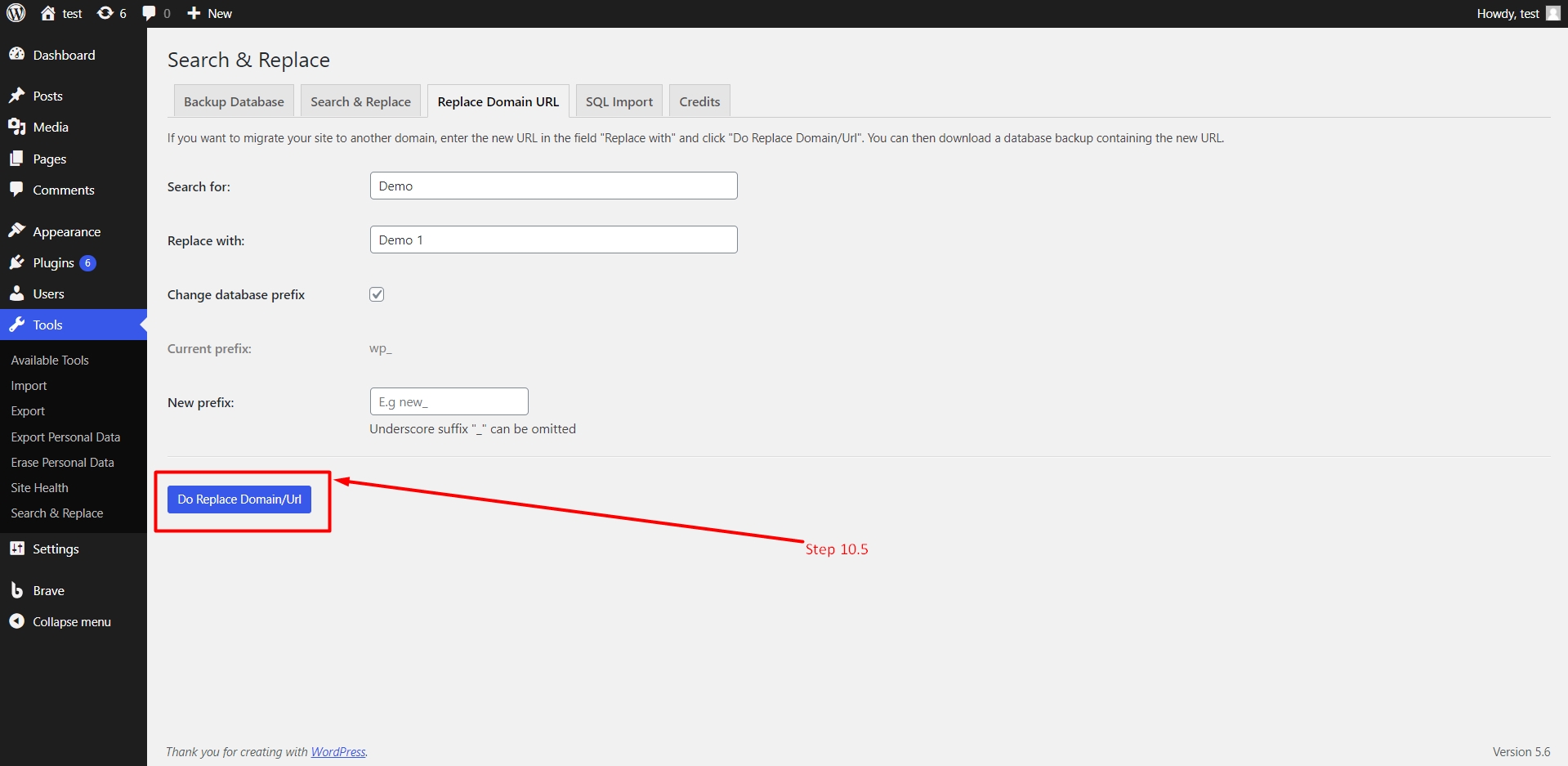Switch to Backup Database tab
1568x766 pixels.
coord(234,101)
